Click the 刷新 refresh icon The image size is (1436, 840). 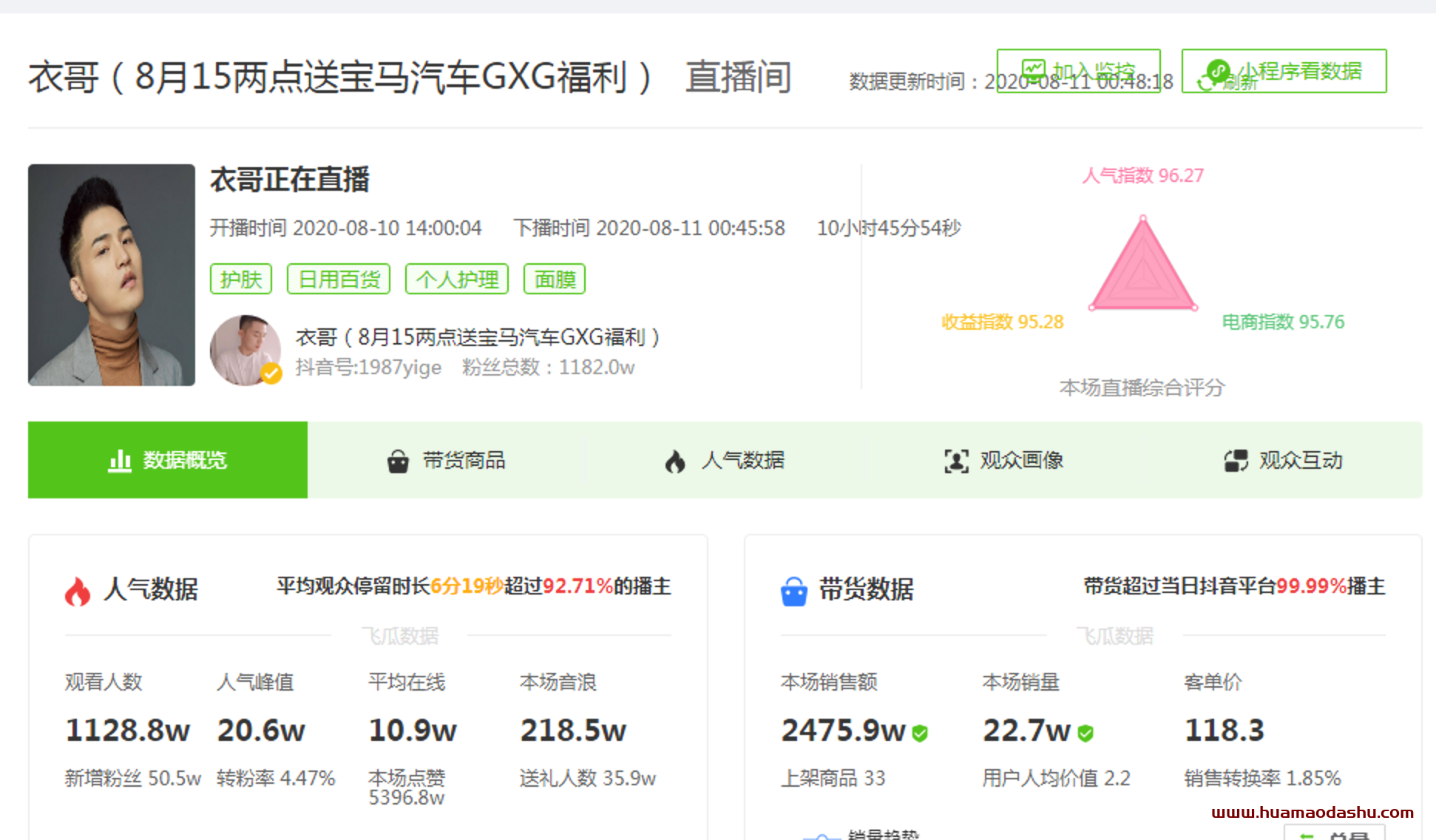pos(1205,83)
